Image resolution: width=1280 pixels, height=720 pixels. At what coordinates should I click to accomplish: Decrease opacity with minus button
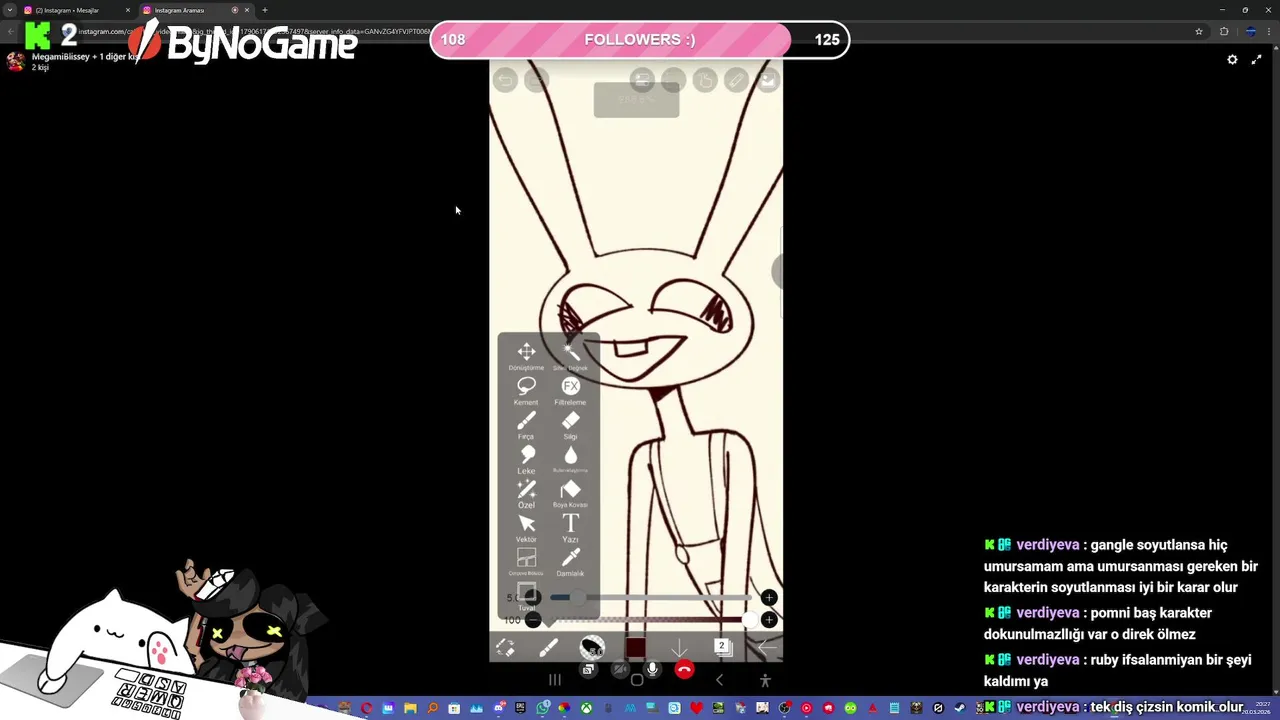pyautogui.click(x=533, y=620)
